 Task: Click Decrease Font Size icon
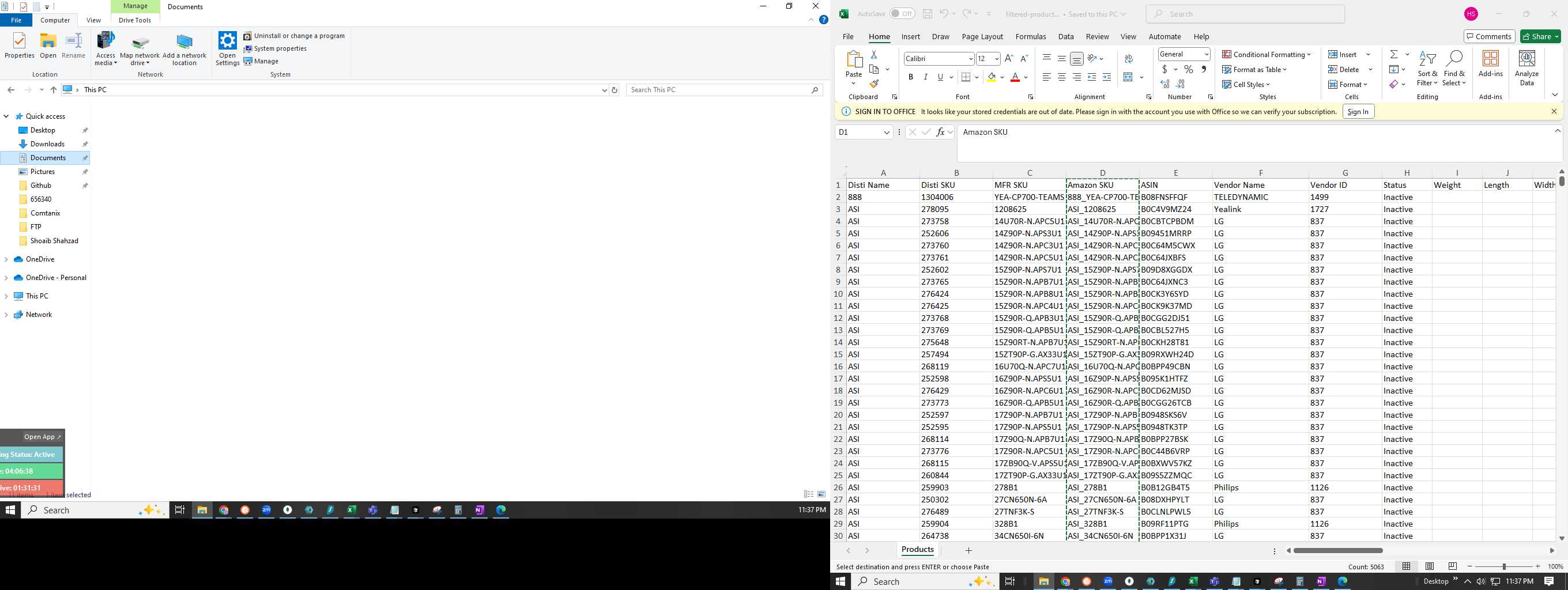[1024, 58]
